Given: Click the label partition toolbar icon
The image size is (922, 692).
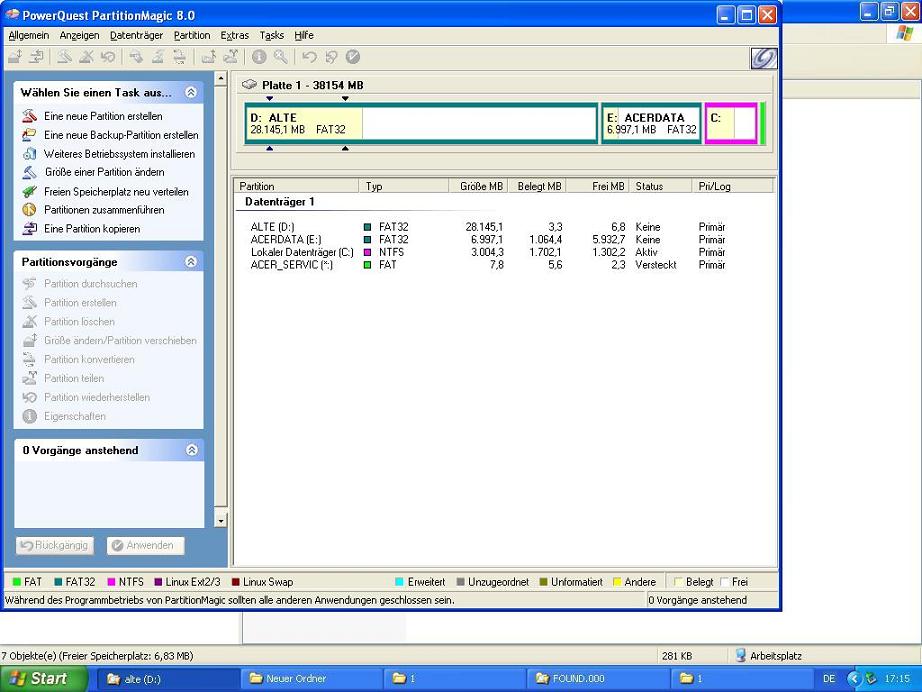Looking at the screenshot, I should [136, 57].
